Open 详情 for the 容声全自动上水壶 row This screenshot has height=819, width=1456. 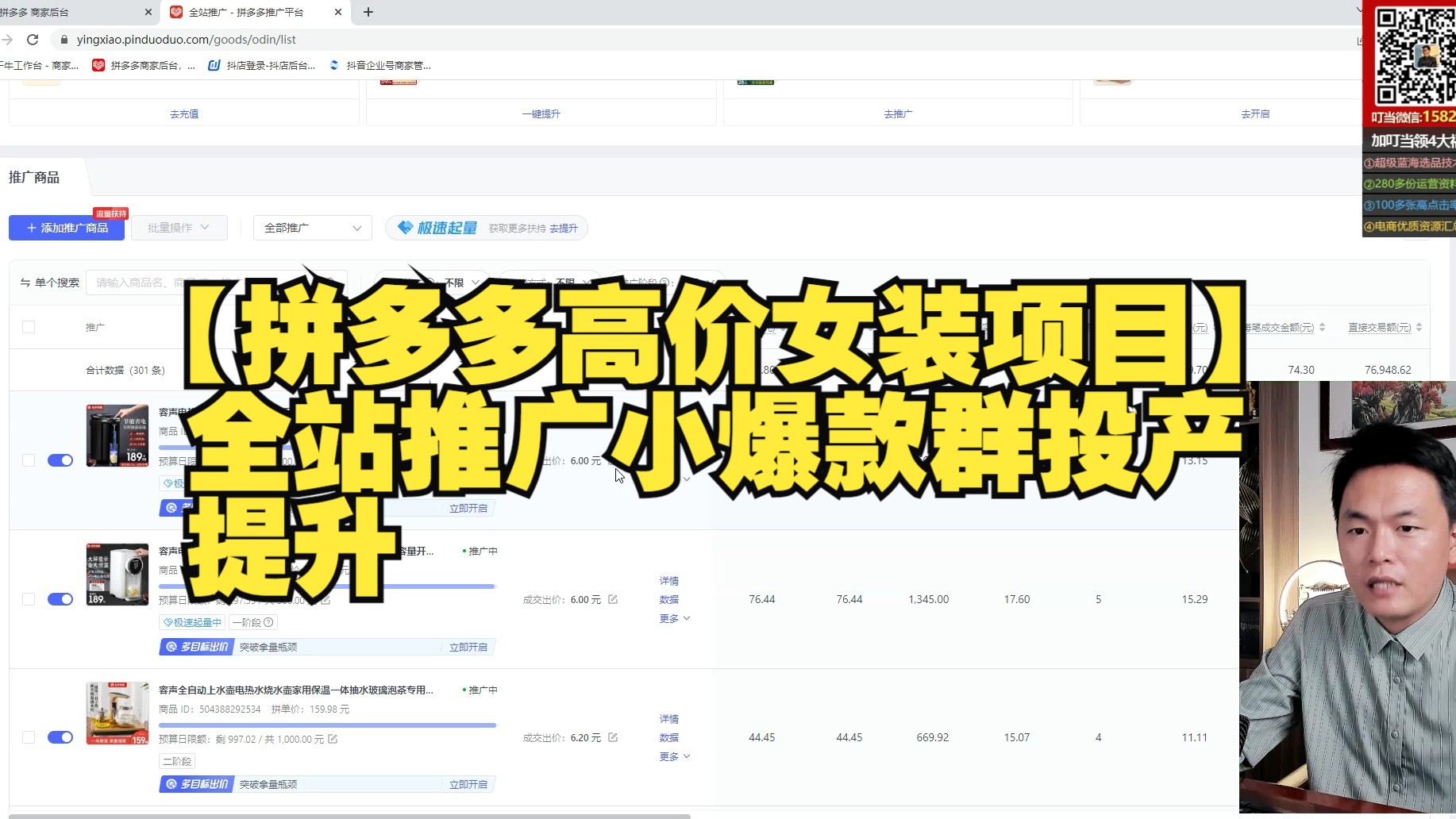(x=669, y=719)
